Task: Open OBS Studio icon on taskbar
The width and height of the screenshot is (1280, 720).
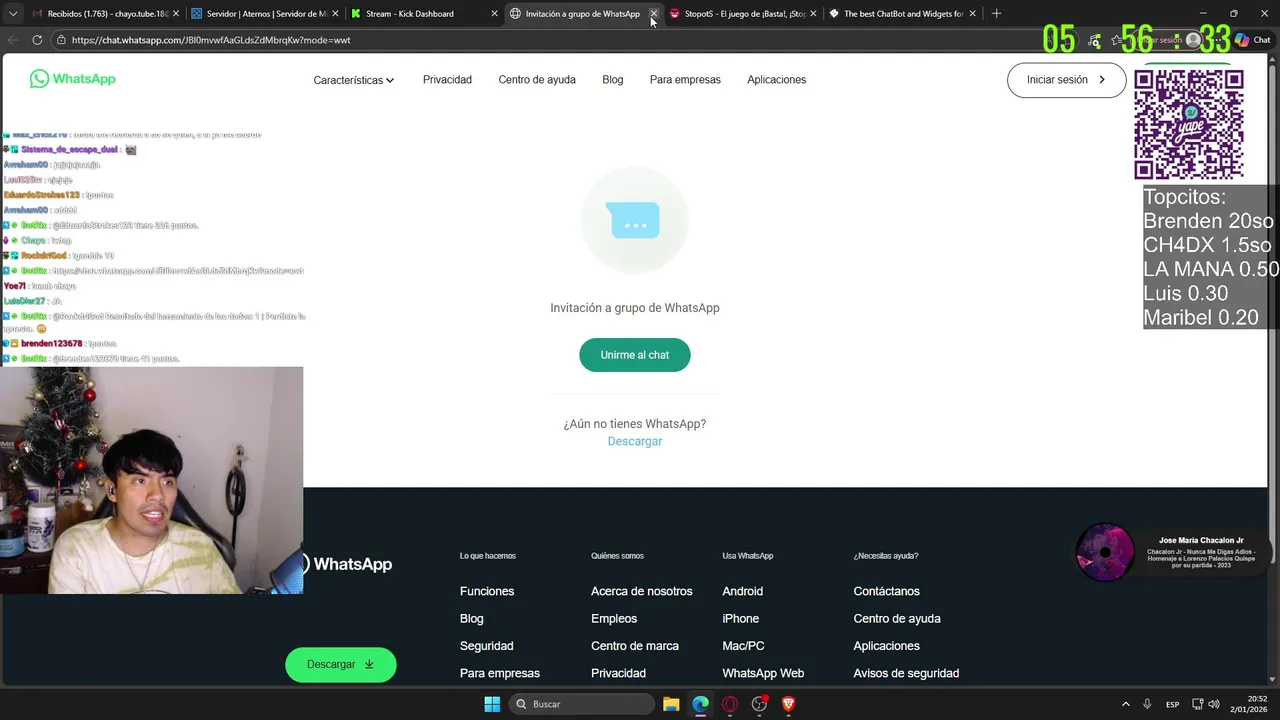Action: click(760, 704)
